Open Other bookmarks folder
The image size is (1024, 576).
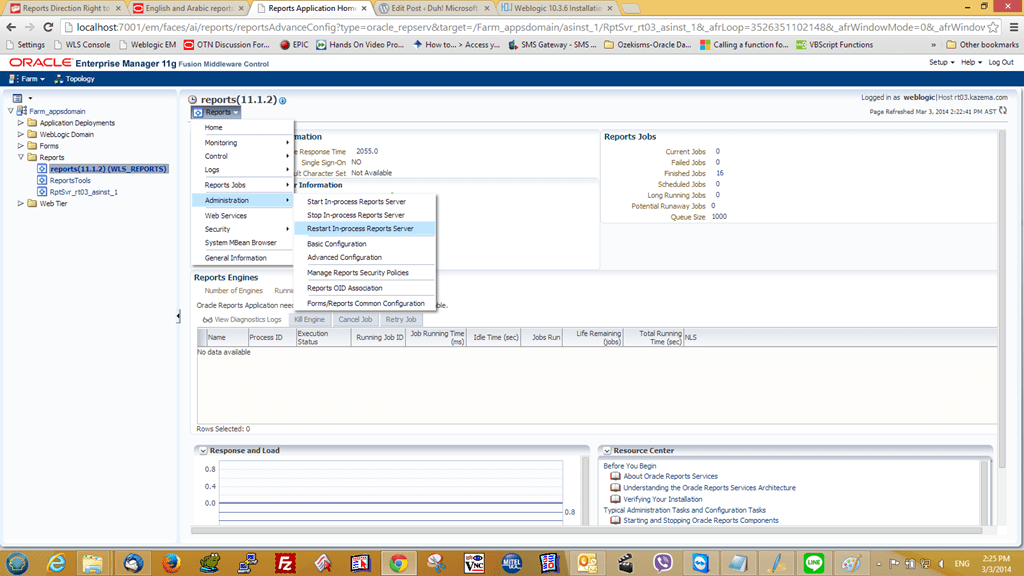(982, 44)
